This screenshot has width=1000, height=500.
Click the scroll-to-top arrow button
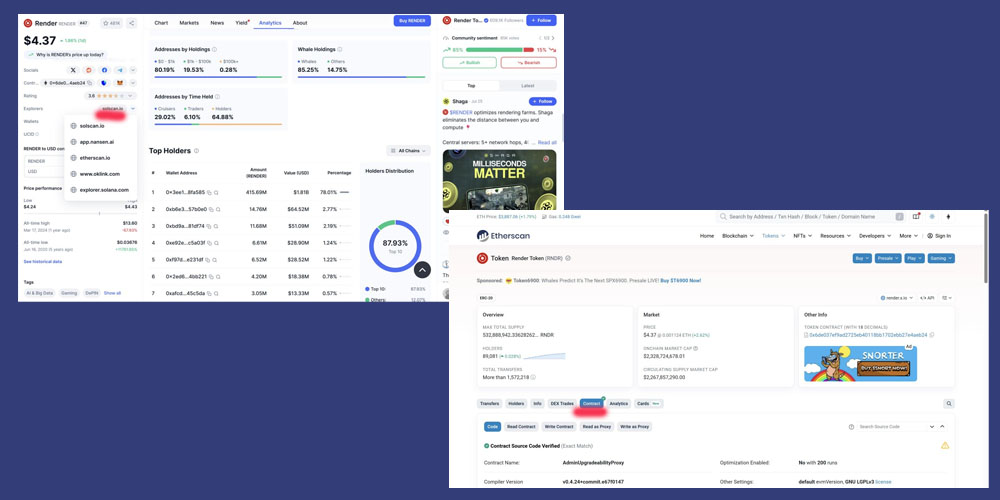(422, 269)
